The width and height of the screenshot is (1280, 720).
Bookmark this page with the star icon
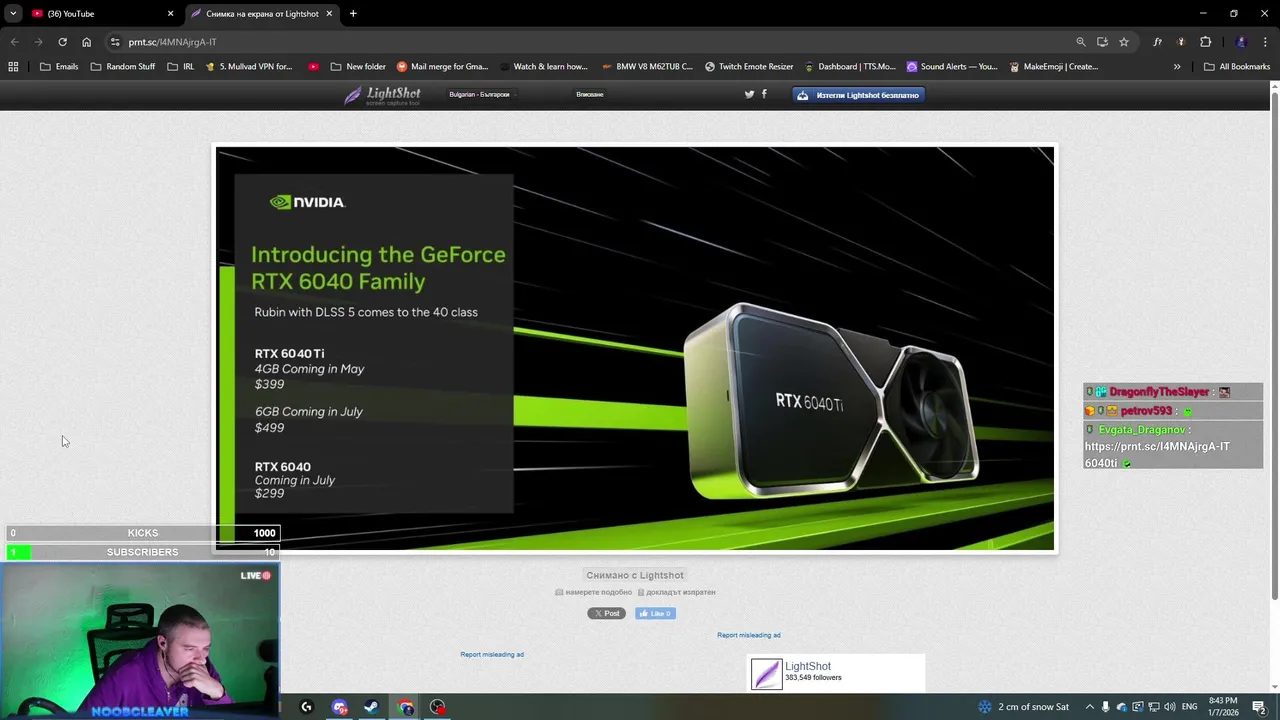tap(1124, 42)
